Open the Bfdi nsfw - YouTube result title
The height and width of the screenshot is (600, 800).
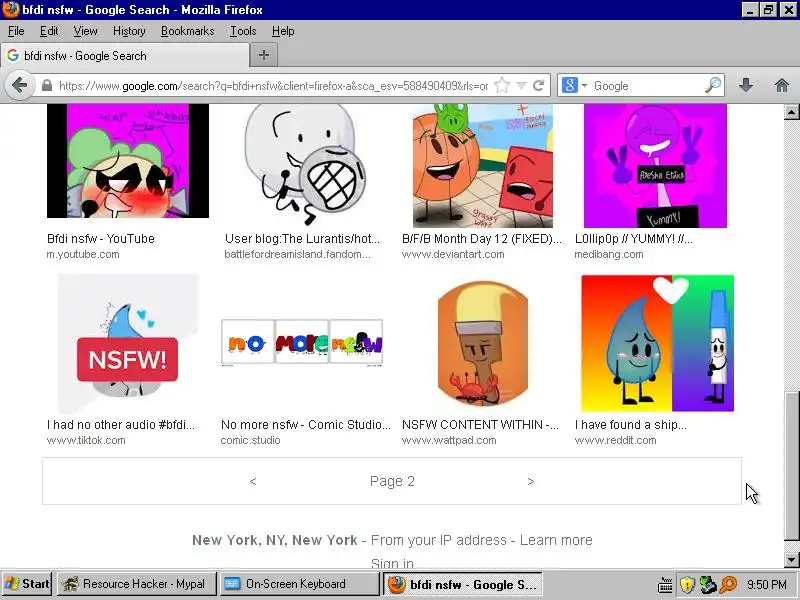101,238
